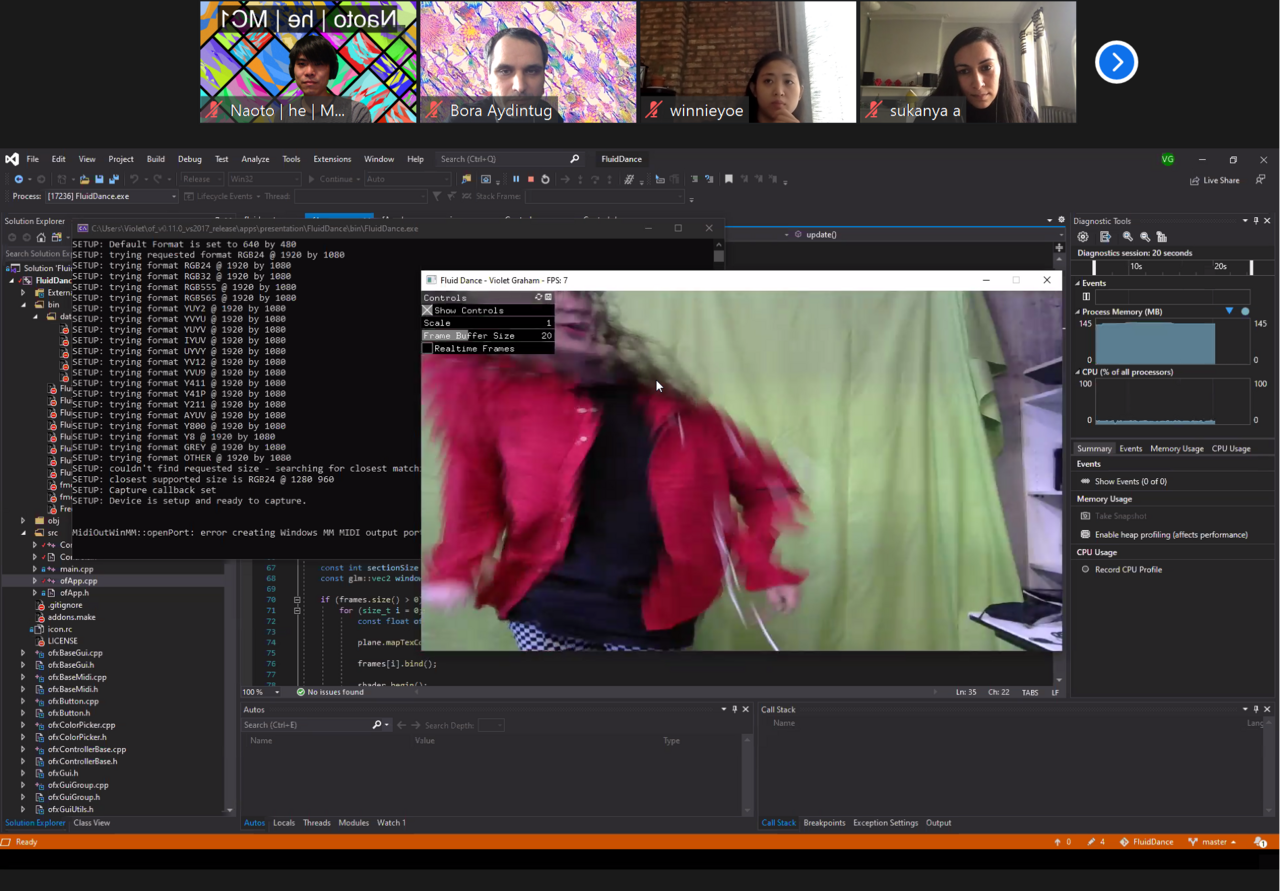Image resolution: width=1280 pixels, height=891 pixels.
Task: Go to next participants in video strip
Action: [x=1116, y=62]
